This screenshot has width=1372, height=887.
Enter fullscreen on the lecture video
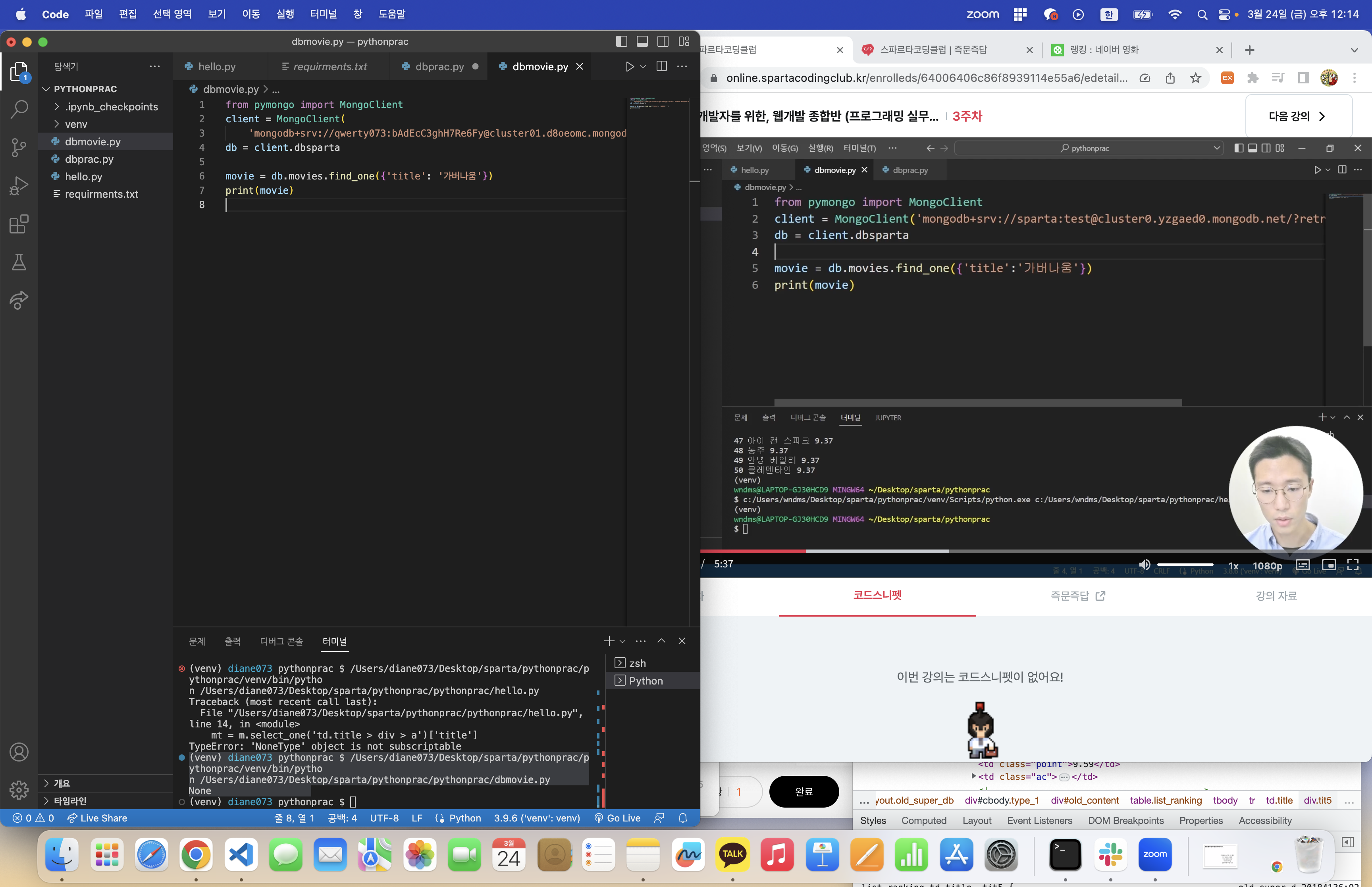point(1353,565)
